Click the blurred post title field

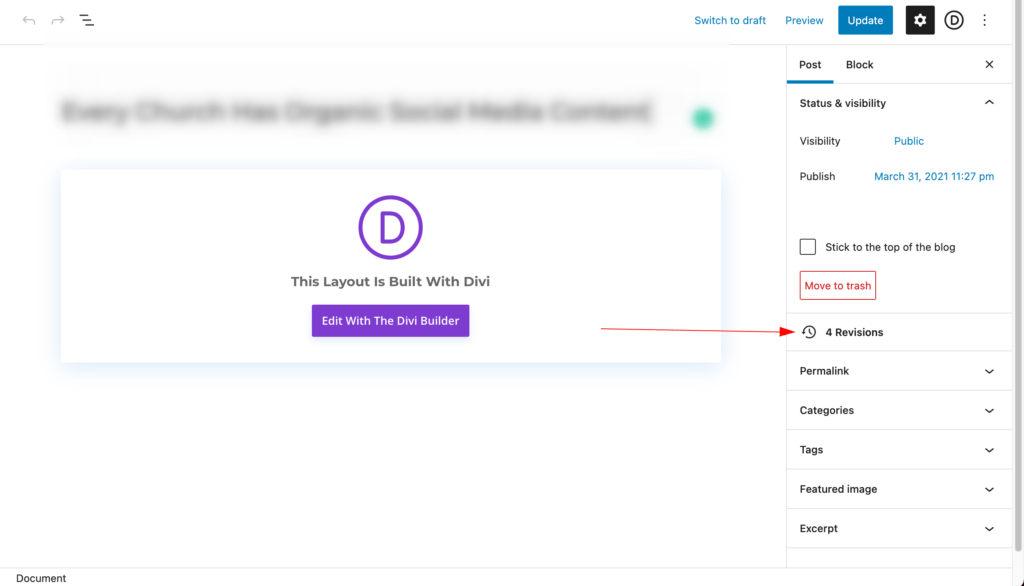click(357, 112)
